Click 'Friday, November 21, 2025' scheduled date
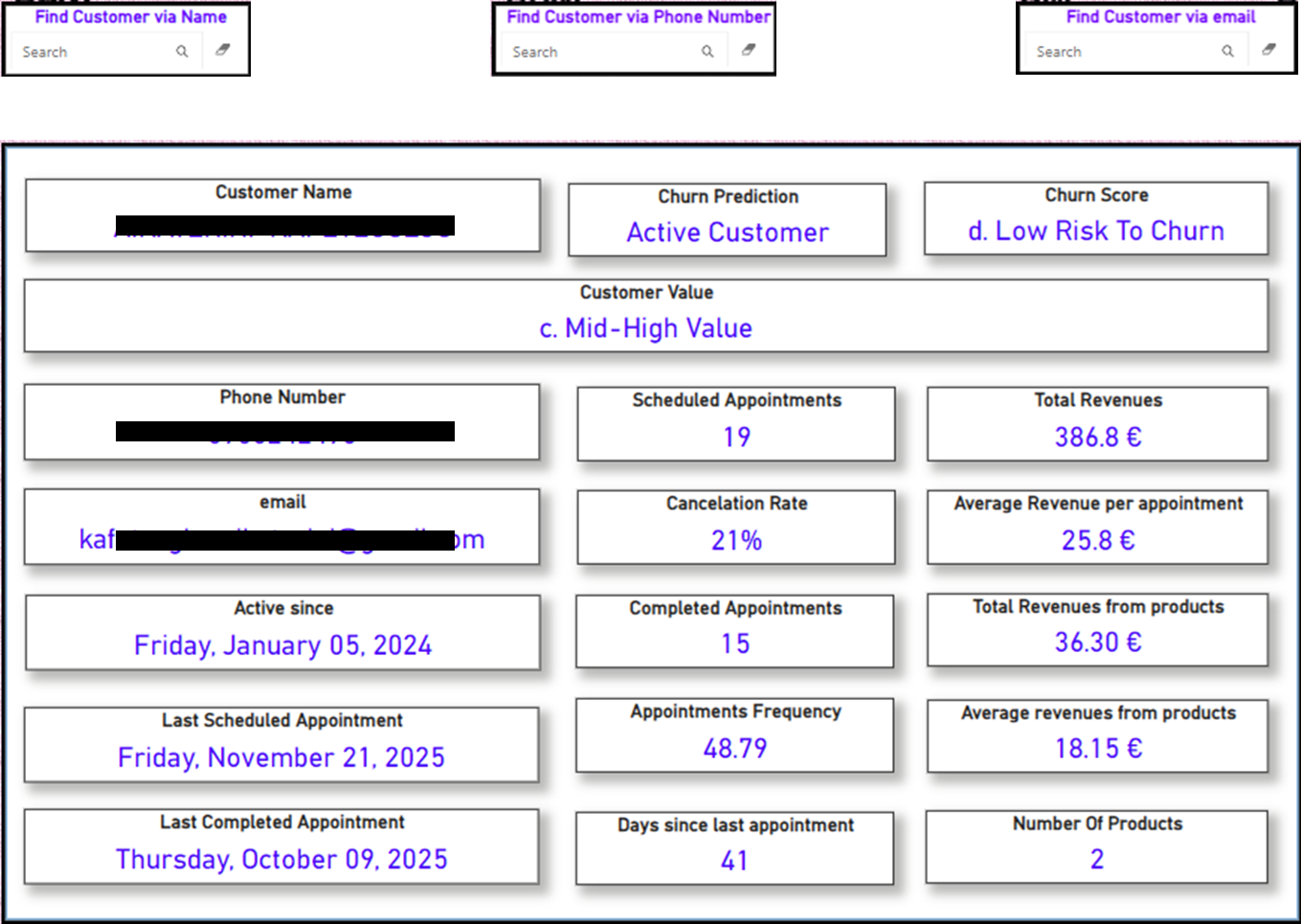 pos(281,758)
